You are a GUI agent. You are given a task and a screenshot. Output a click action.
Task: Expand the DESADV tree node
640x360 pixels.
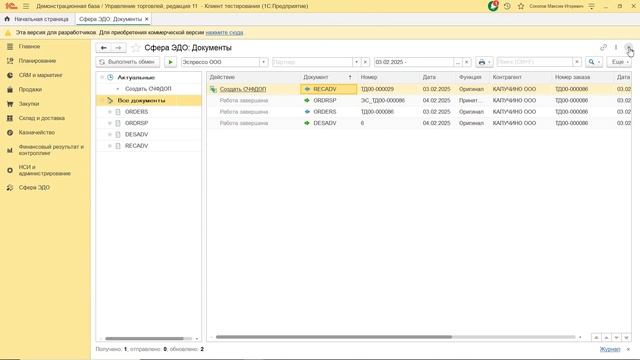pos(109,135)
